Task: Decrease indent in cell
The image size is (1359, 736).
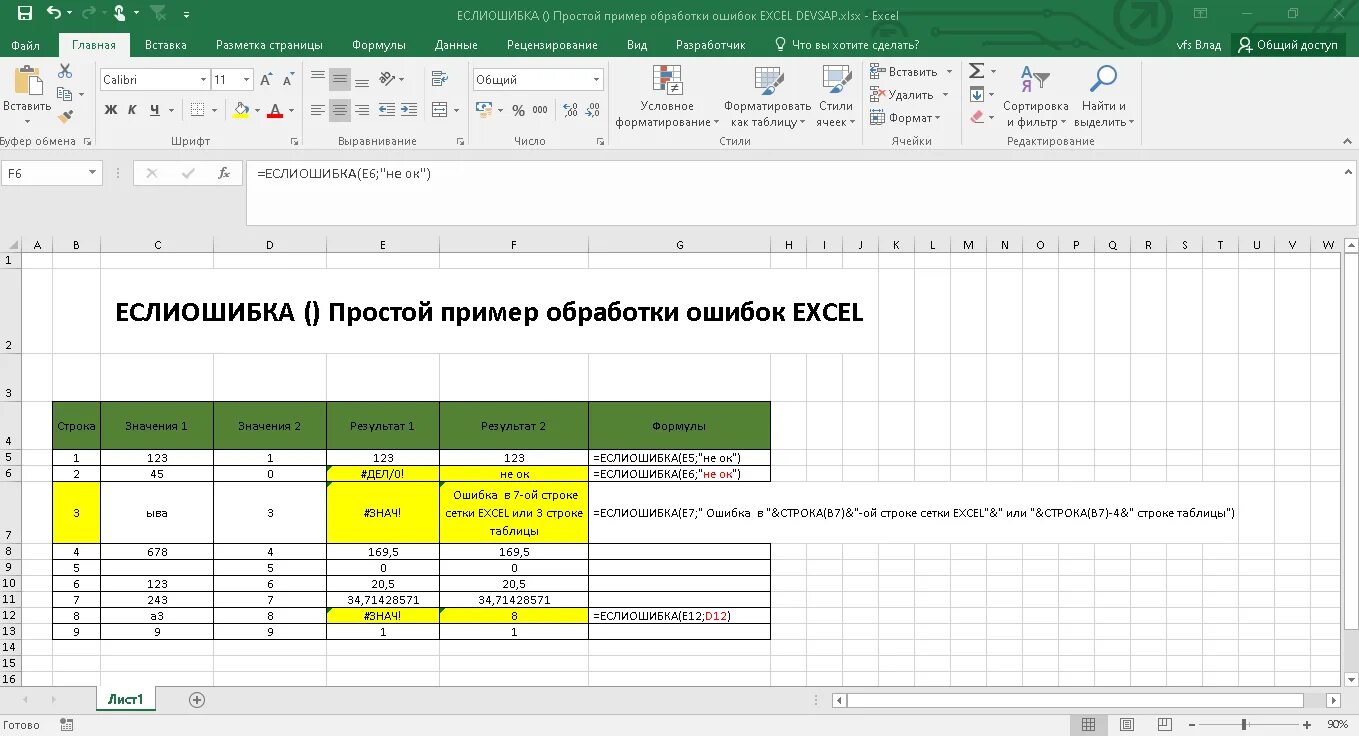Action: pos(386,110)
